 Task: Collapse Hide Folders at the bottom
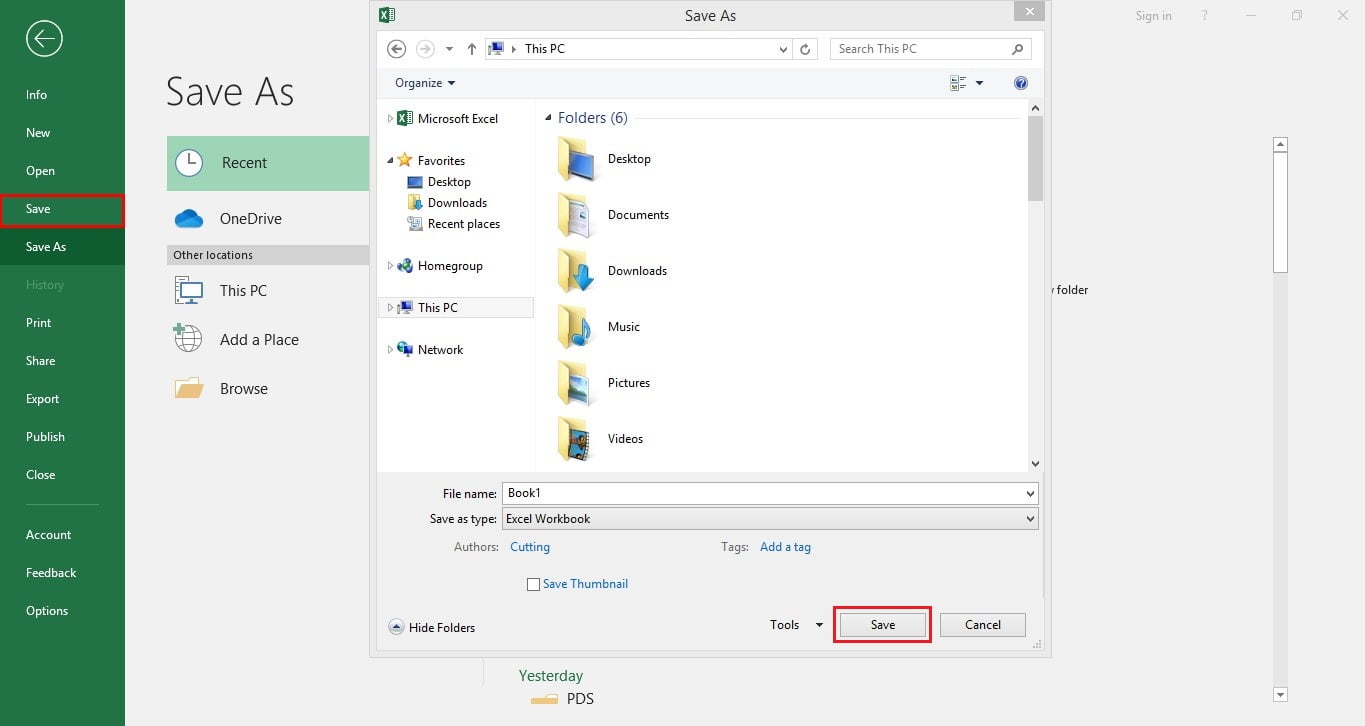click(431, 627)
